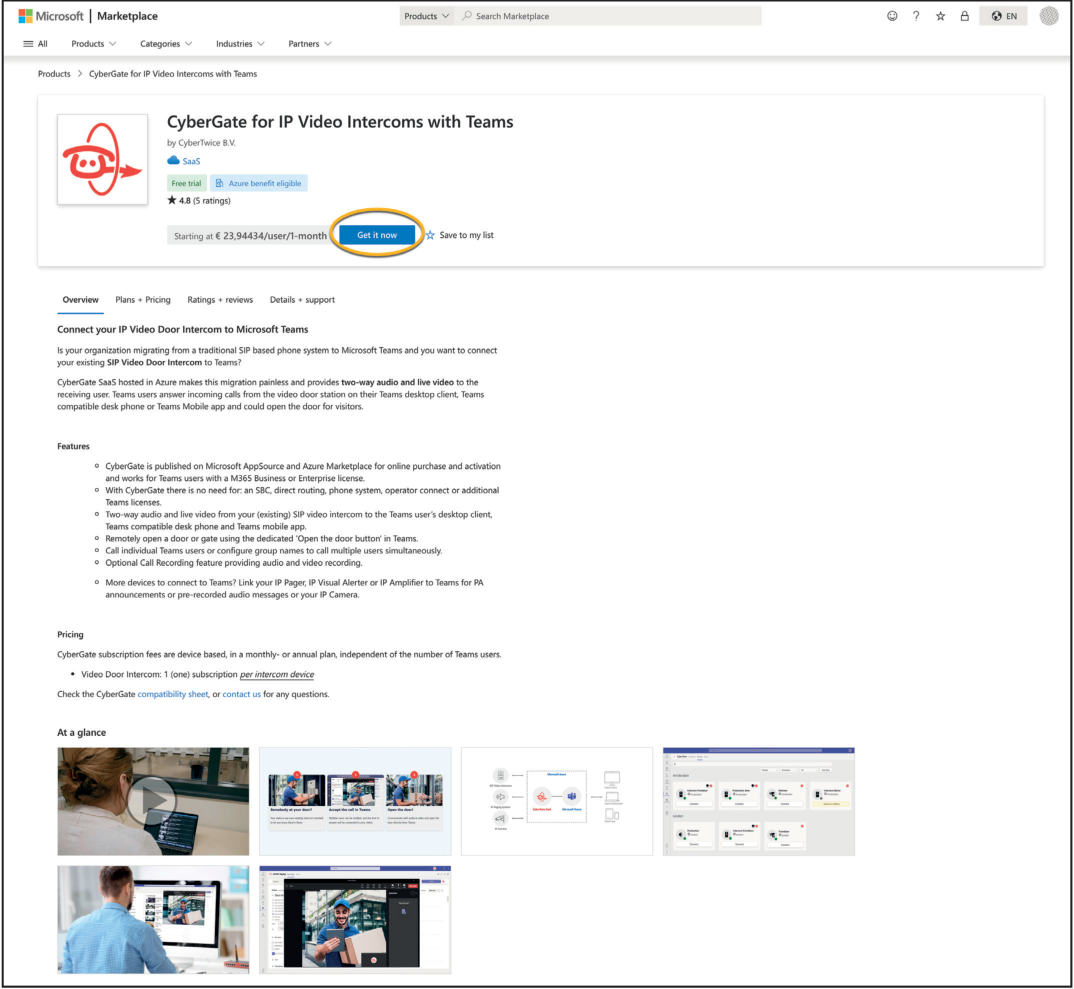
Task: Open the EN language selector
Action: pos(1004,16)
